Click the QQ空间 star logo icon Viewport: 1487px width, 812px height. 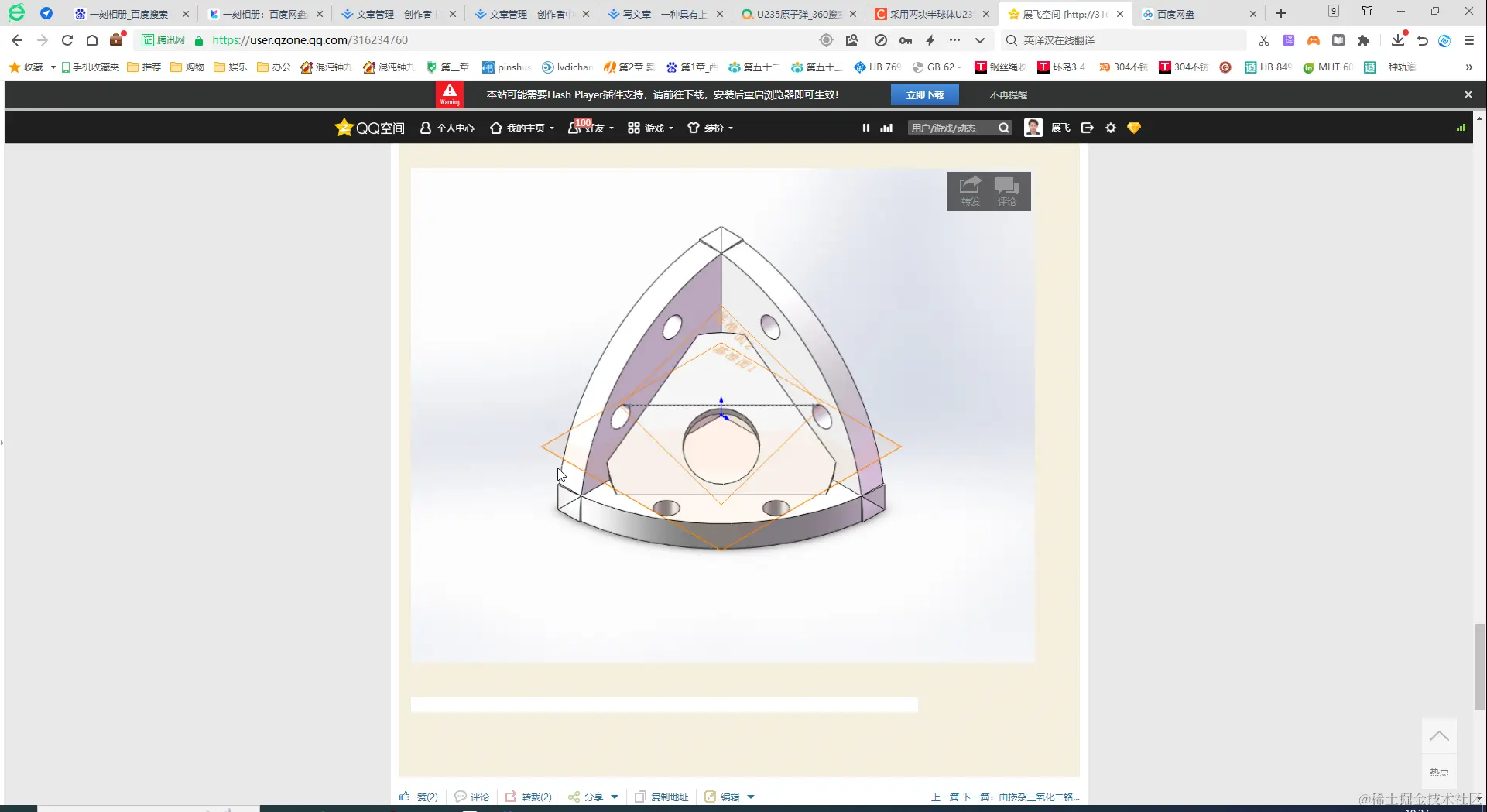(x=344, y=127)
